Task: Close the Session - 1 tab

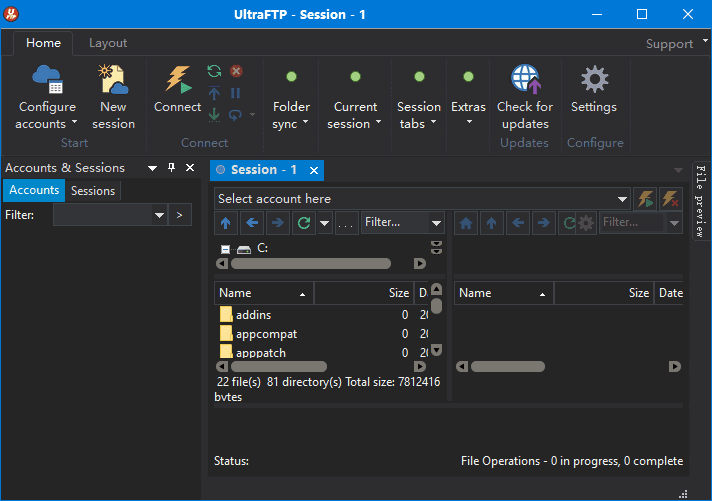Action: tap(314, 170)
